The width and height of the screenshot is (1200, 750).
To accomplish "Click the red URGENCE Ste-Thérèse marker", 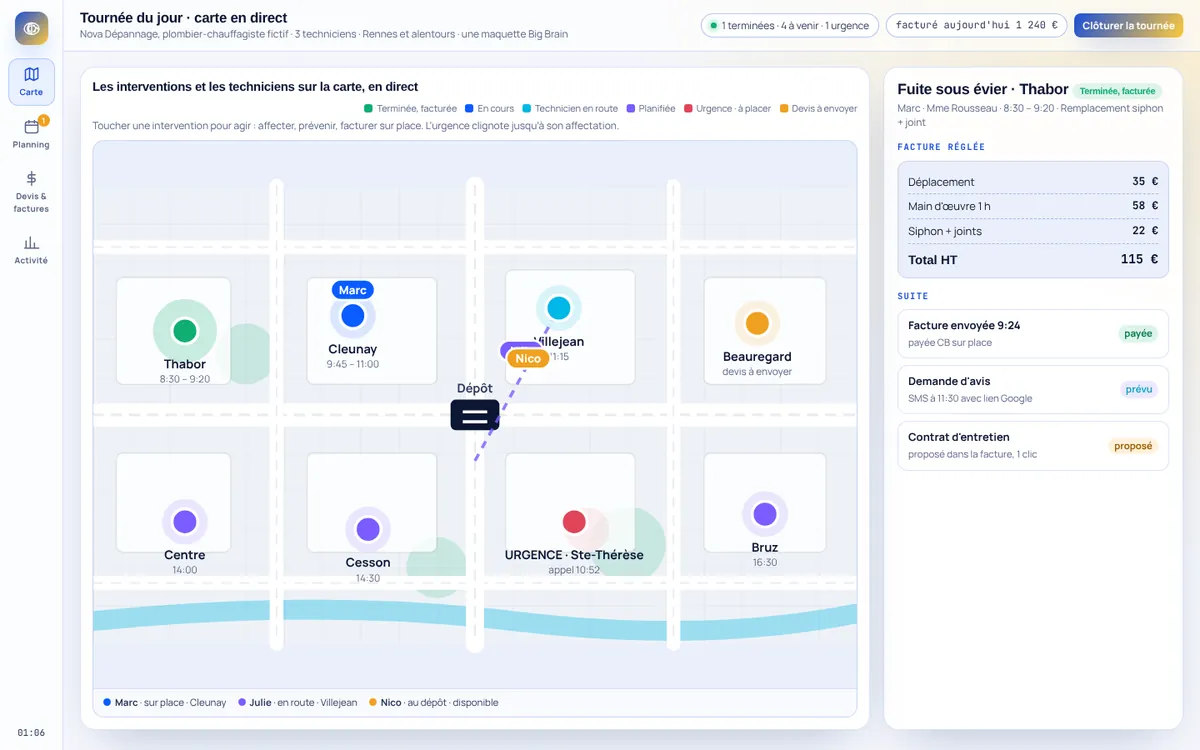I will (x=574, y=522).
